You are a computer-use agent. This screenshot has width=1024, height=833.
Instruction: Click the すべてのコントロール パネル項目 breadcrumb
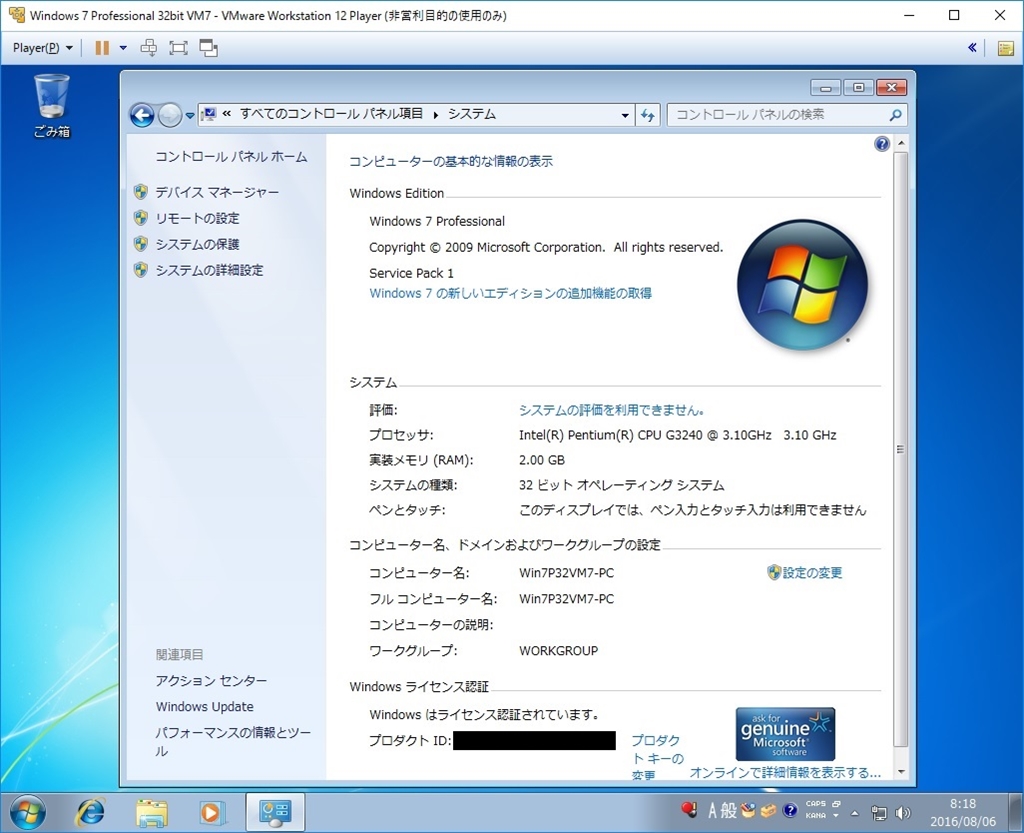pyautogui.click(x=331, y=114)
